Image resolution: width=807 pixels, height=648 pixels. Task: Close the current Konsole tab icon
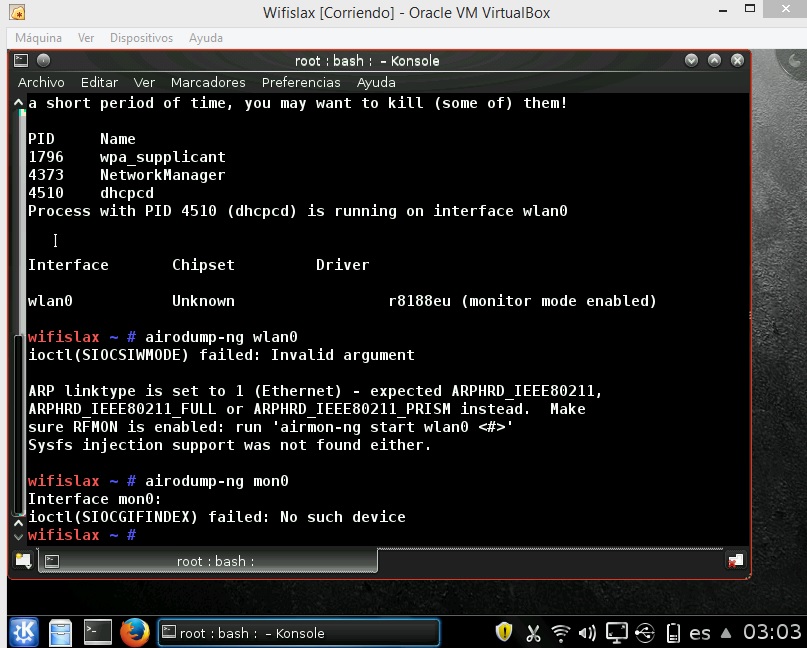tap(735, 561)
